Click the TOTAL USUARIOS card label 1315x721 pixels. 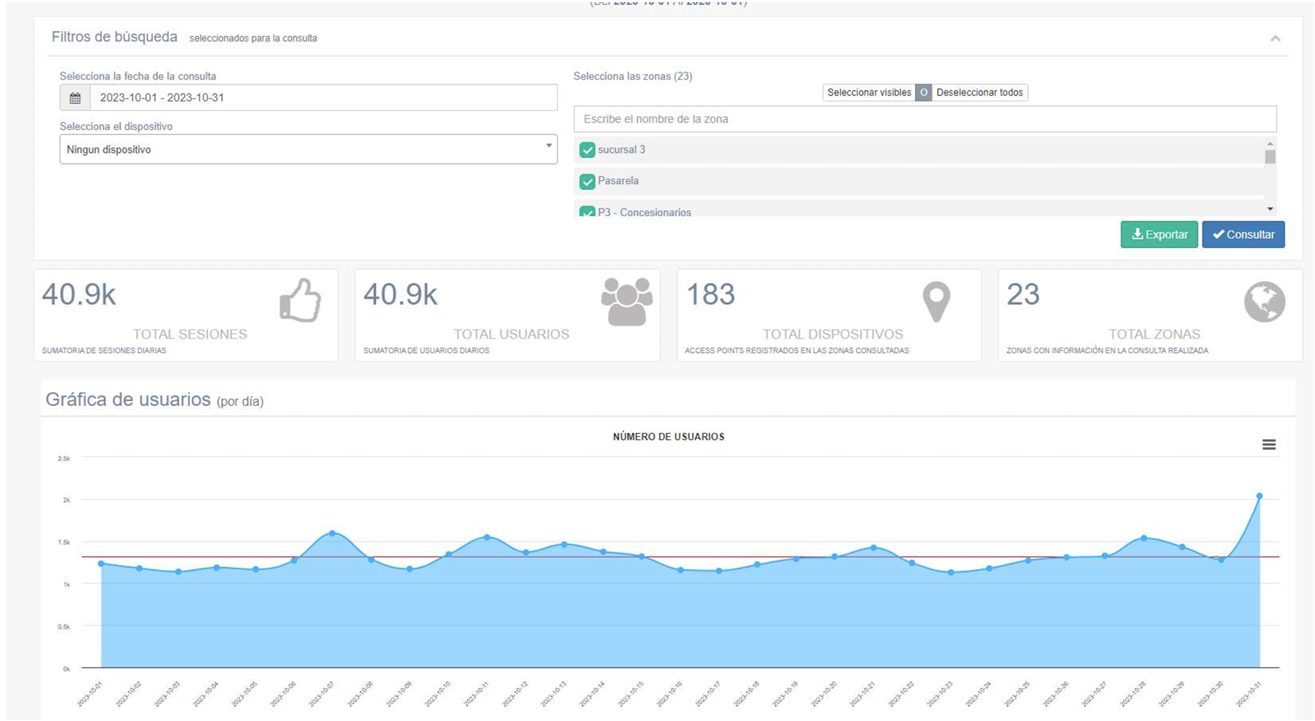(x=511, y=334)
